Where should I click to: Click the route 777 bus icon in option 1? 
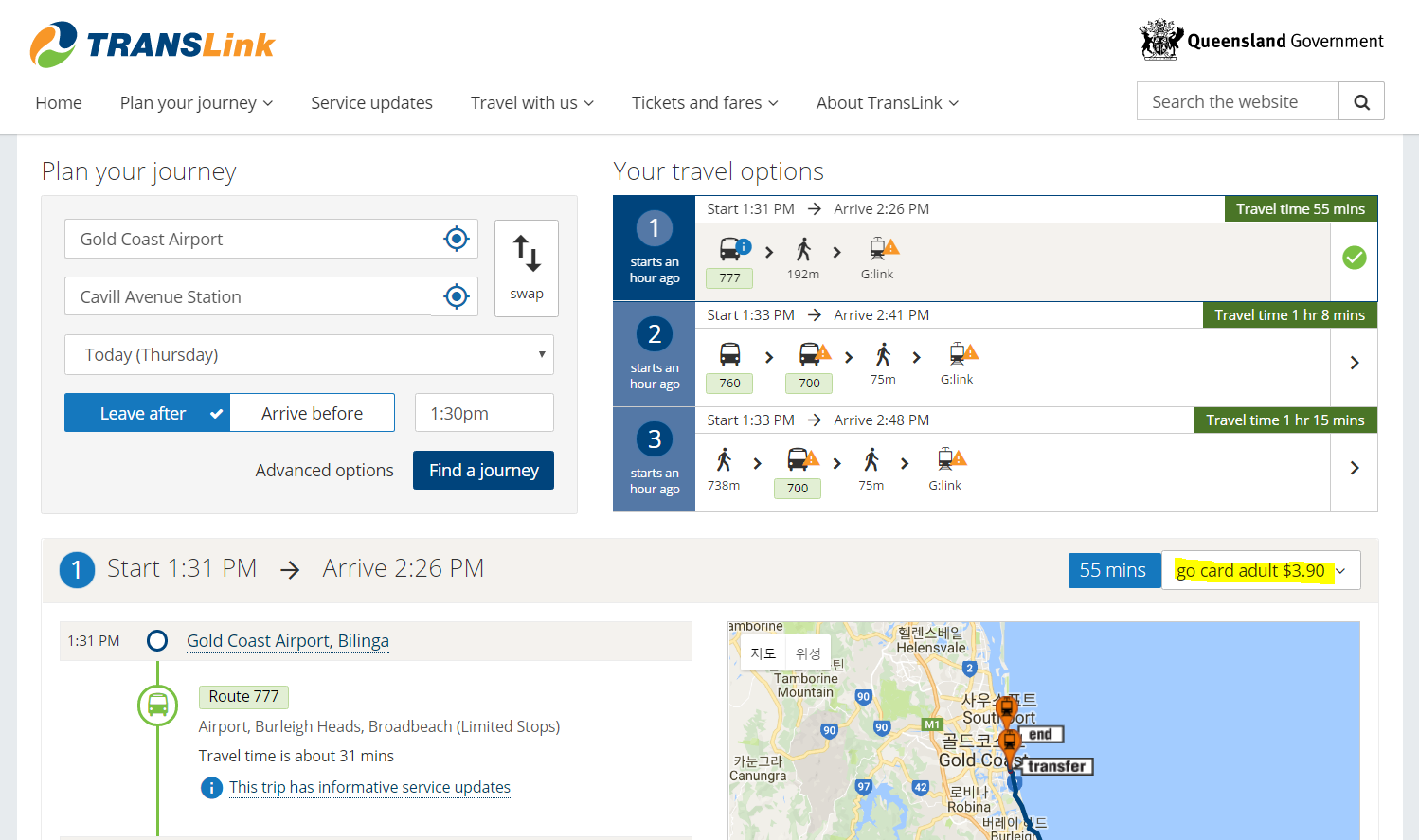point(730,250)
